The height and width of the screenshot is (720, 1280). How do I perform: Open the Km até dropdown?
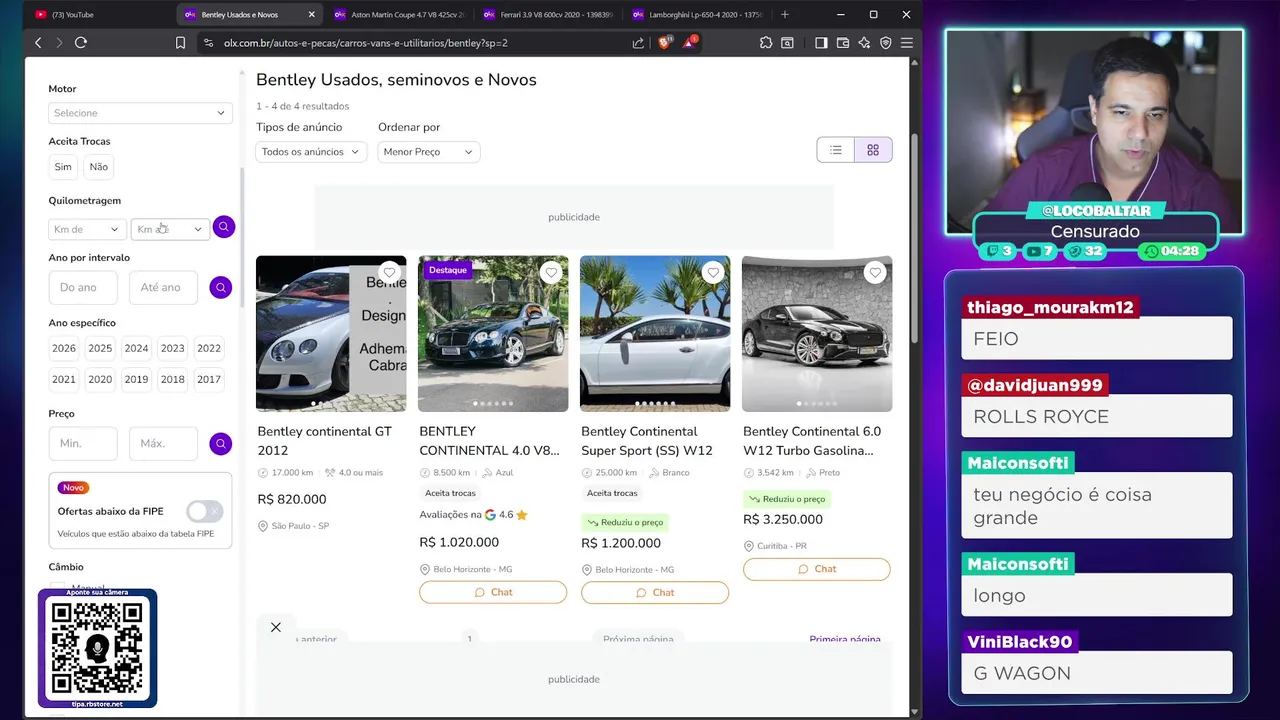click(170, 229)
